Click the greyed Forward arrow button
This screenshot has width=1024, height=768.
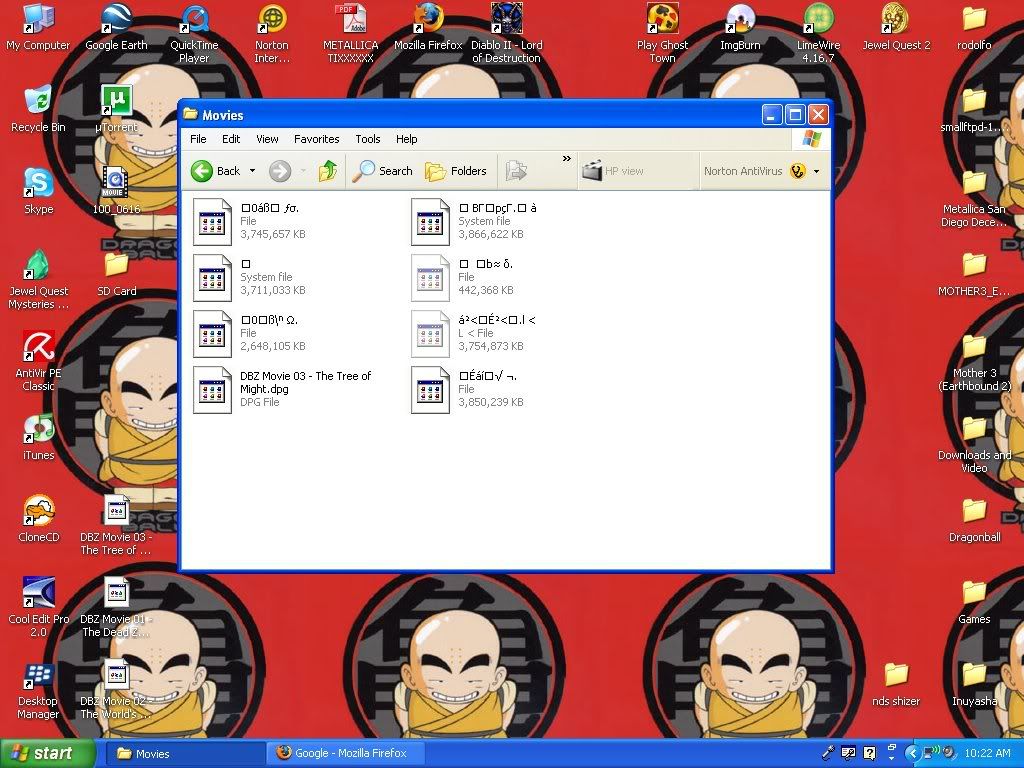280,171
